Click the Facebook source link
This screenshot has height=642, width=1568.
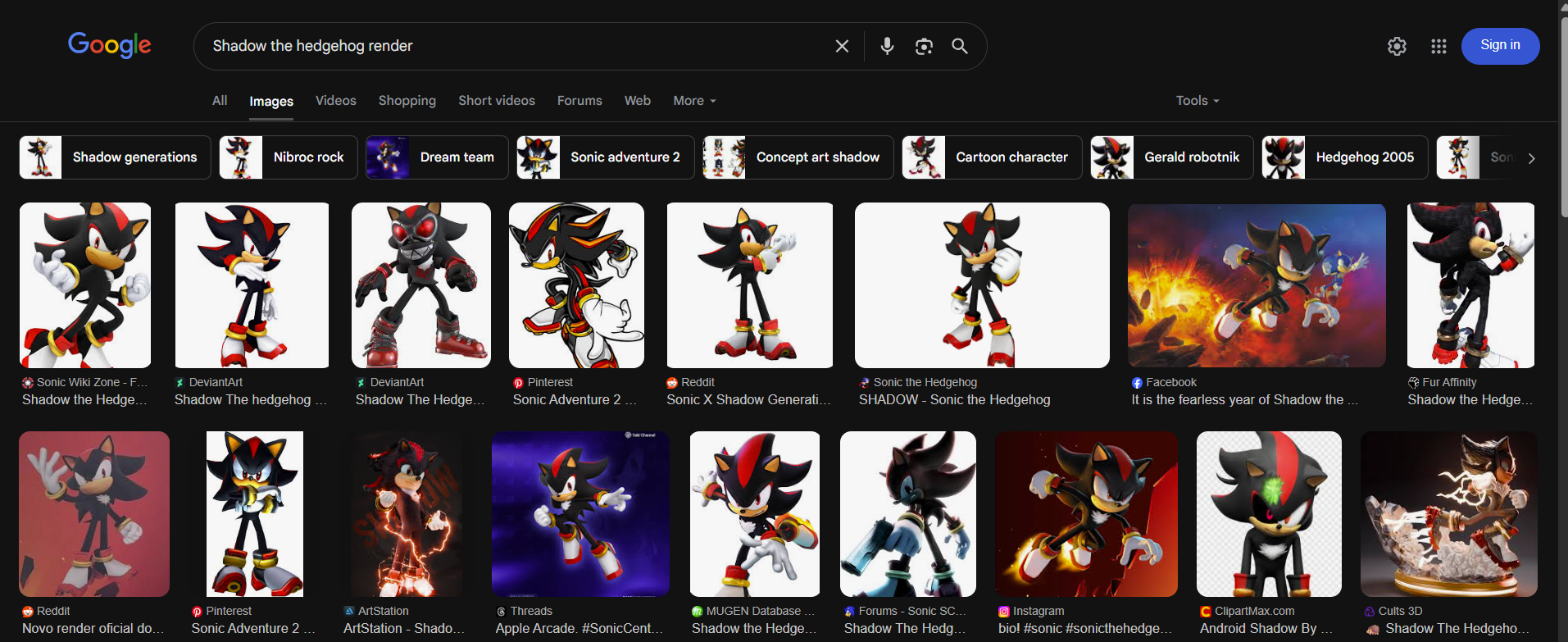click(x=1165, y=382)
